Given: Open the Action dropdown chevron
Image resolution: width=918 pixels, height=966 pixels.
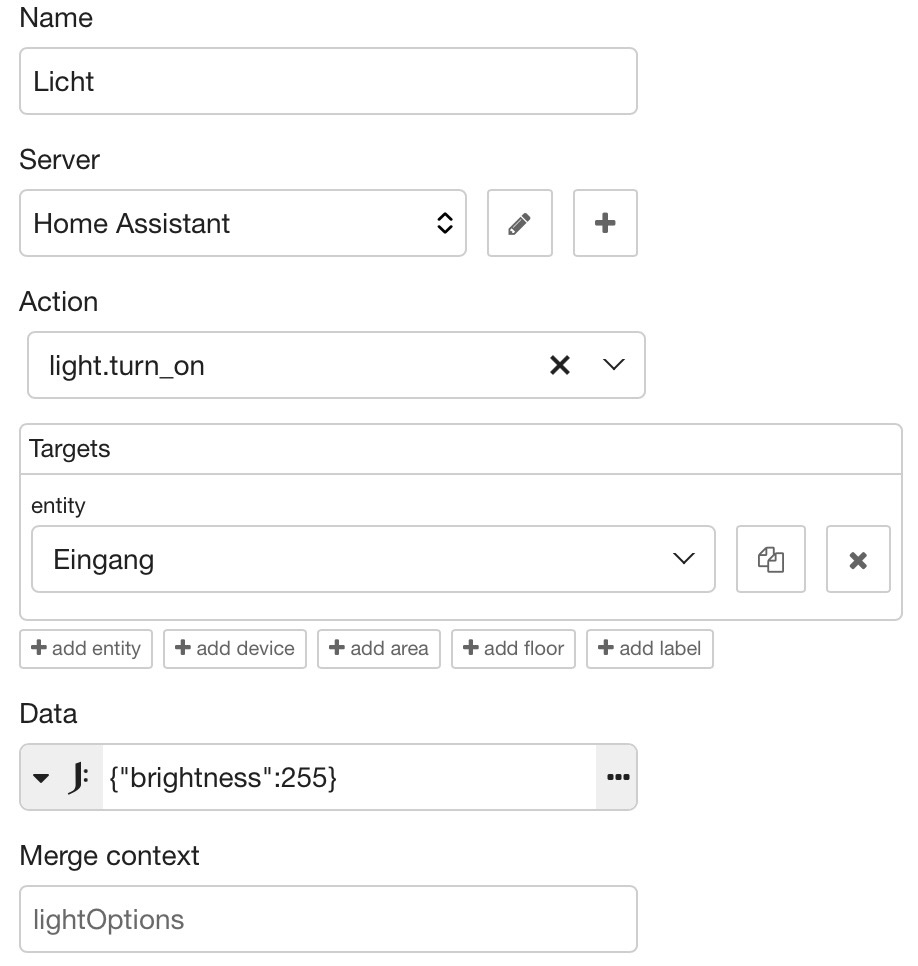Looking at the screenshot, I should pyautogui.click(x=614, y=365).
